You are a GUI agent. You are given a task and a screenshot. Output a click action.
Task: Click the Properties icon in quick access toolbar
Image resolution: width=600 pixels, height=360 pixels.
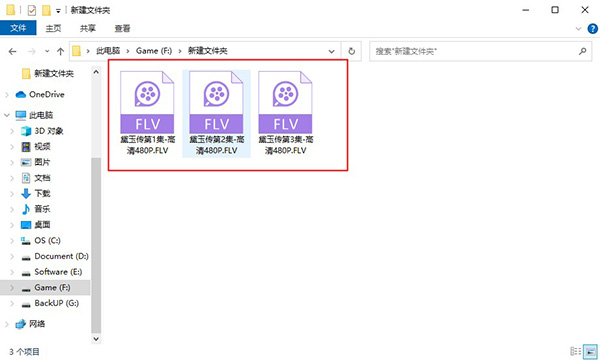click(32, 10)
